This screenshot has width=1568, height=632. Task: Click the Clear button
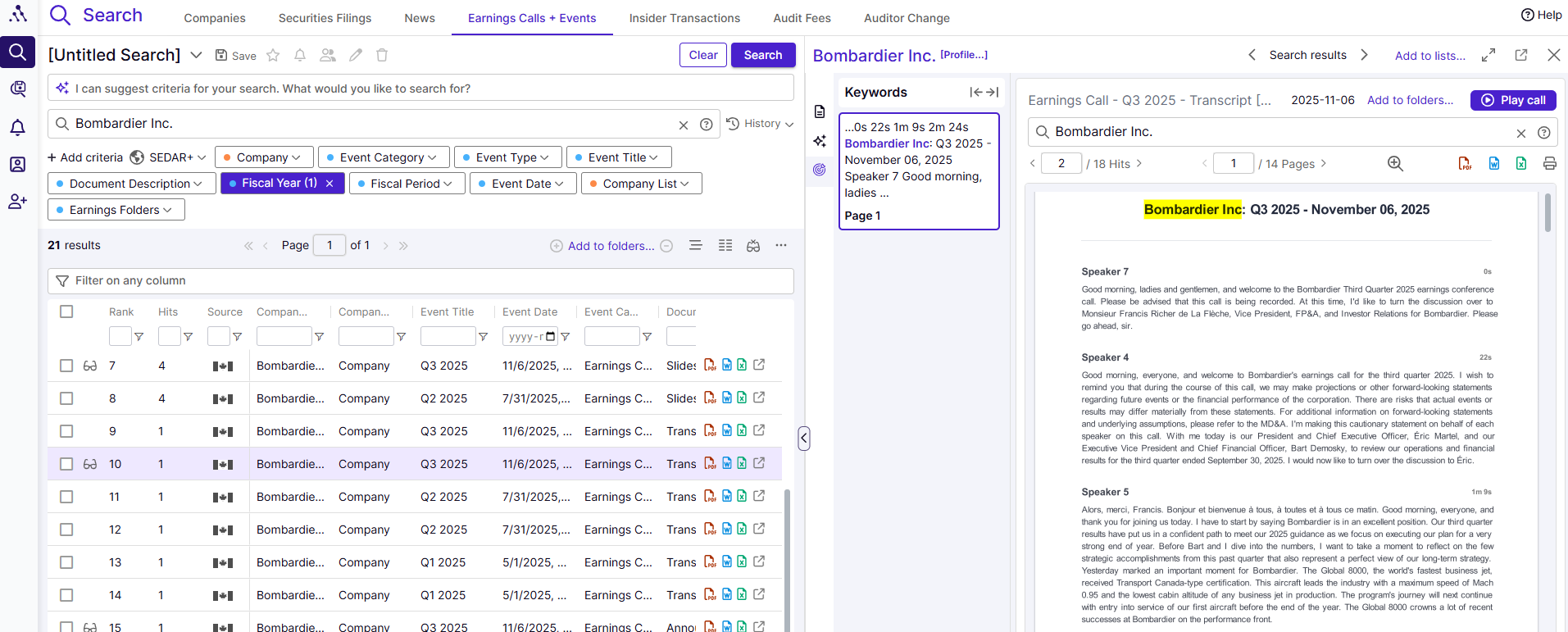click(x=703, y=55)
